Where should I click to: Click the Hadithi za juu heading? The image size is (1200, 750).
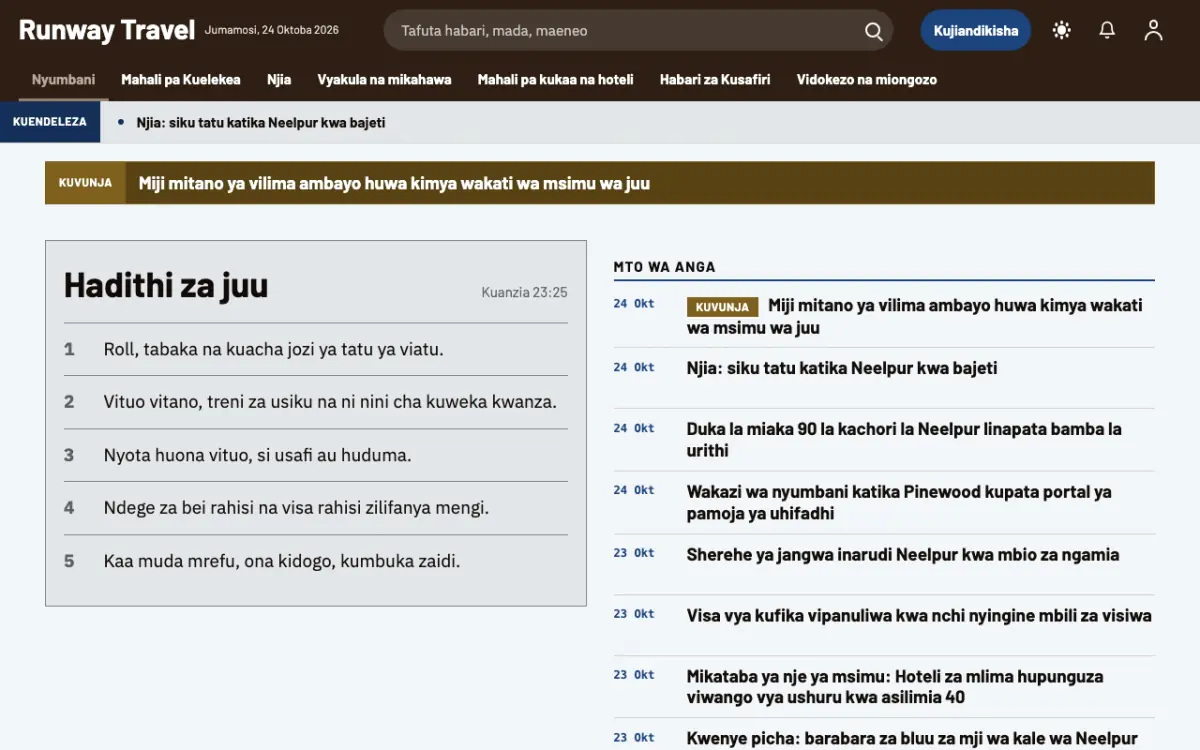point(166,285)
